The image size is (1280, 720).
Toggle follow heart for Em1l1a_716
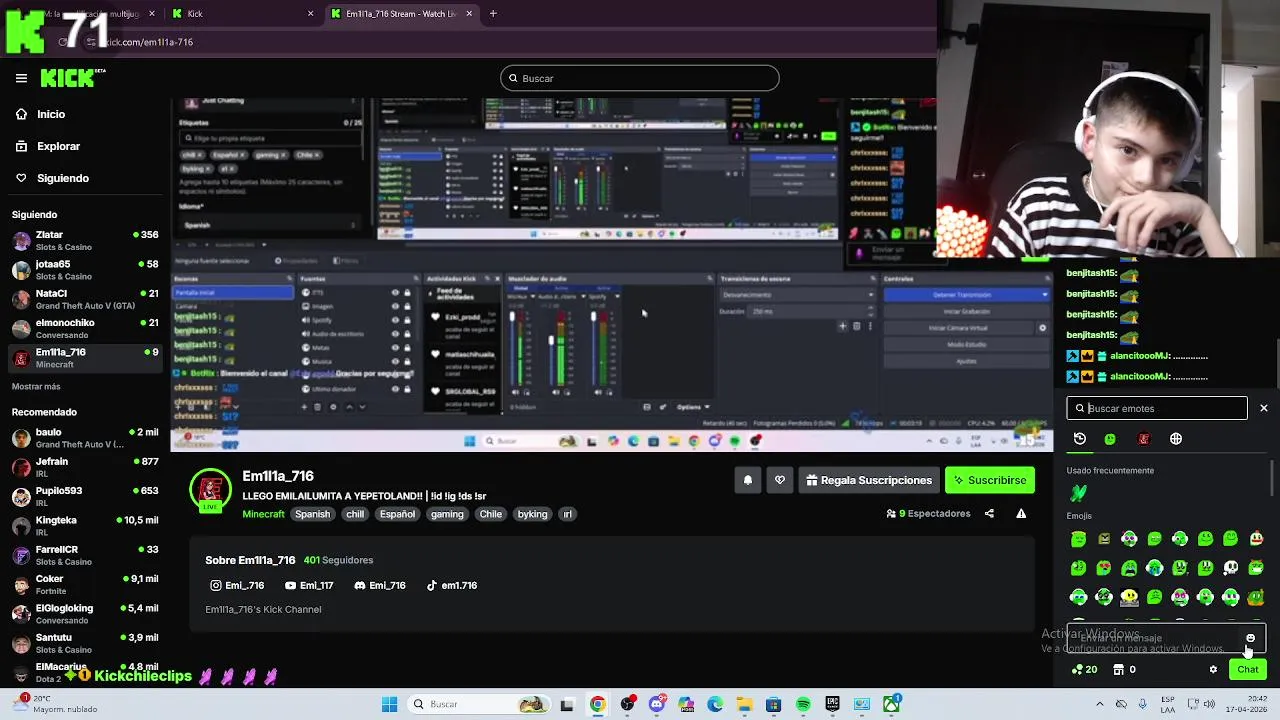point(780,480)
